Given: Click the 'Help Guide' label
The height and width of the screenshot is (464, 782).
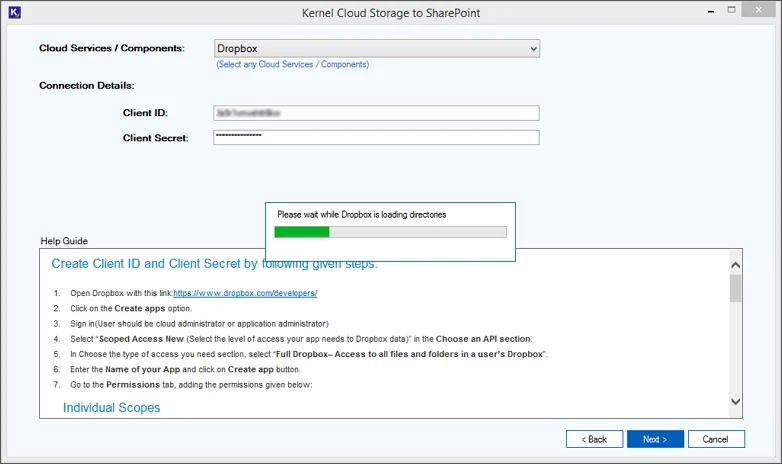Looking at the screenshot, I should [x=64, y=241].
